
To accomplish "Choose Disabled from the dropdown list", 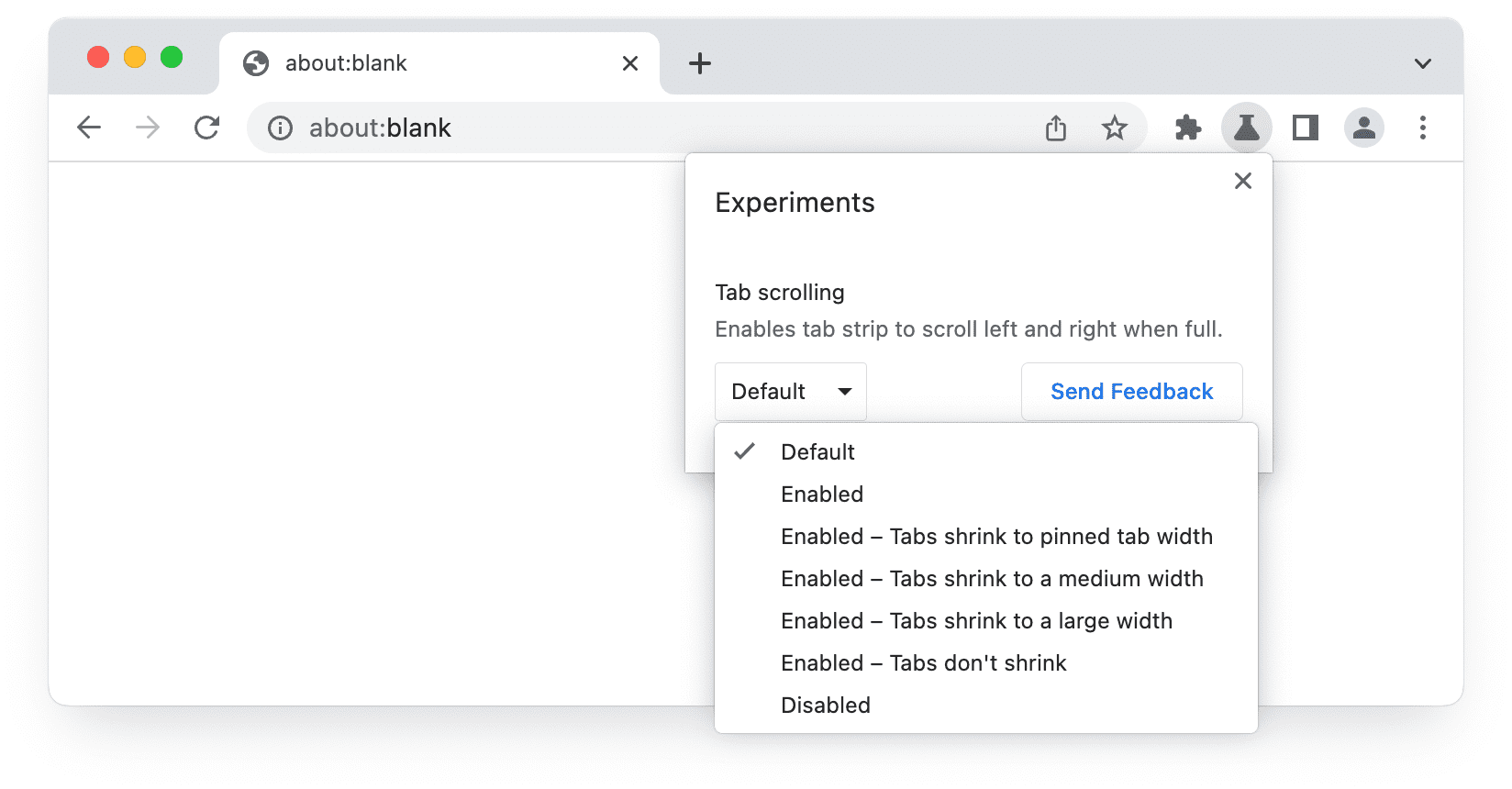I will 826,706.
